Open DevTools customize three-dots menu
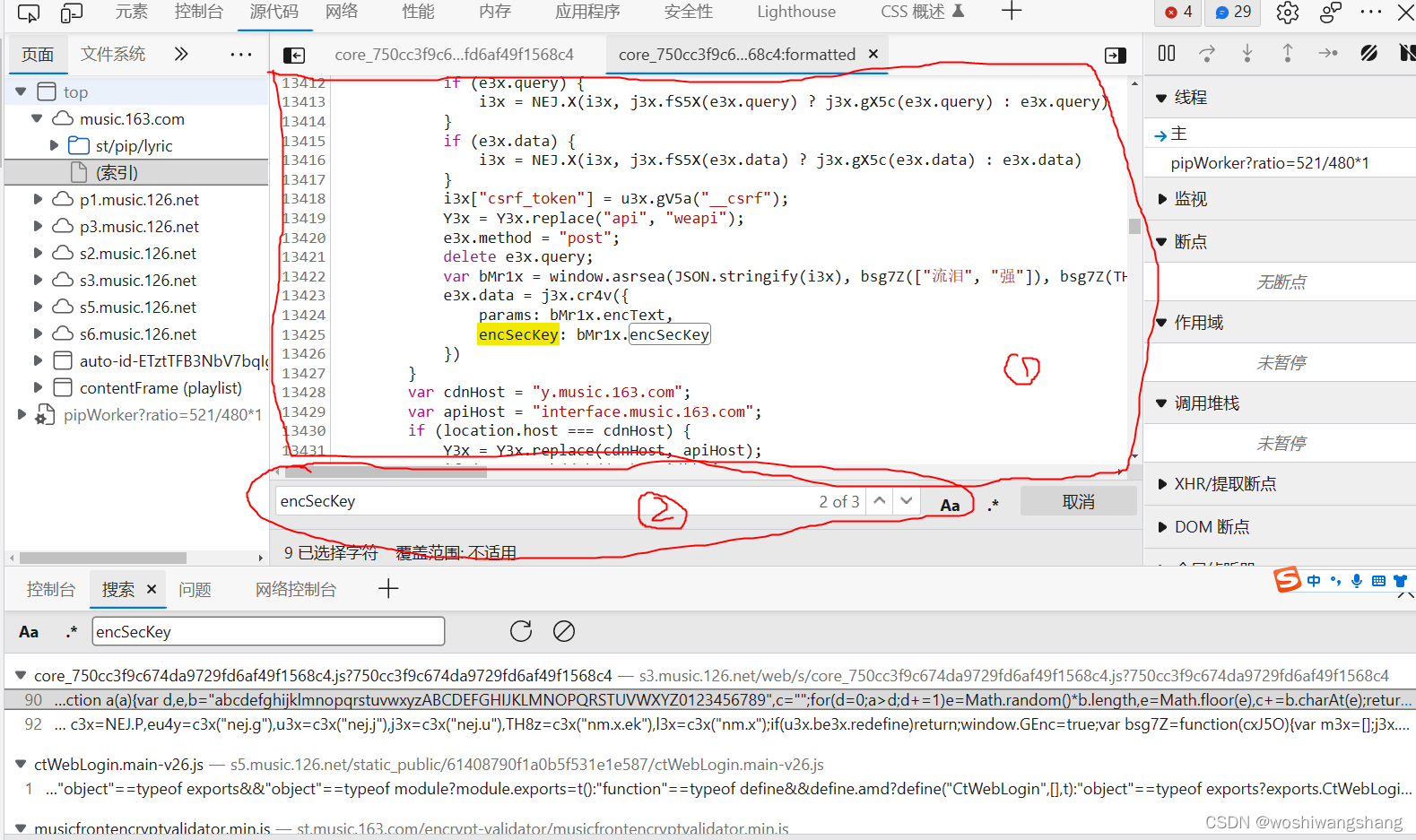 pyautogui.click(x=1371, y=12)
